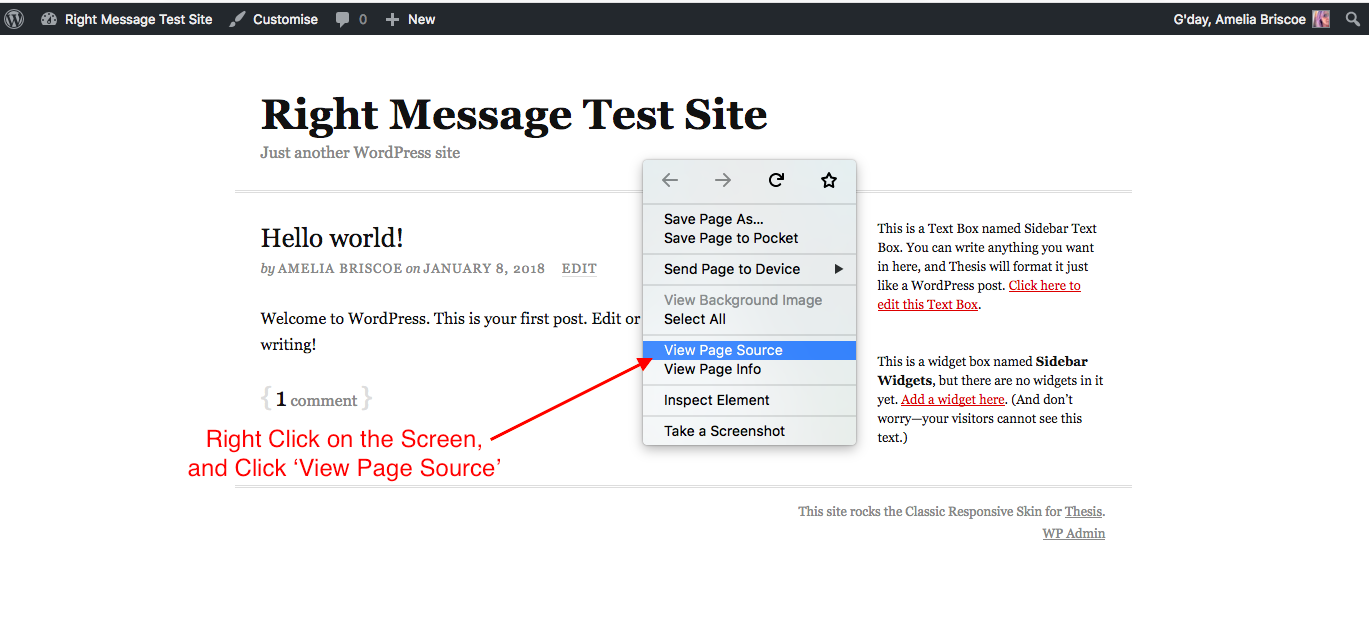1369x622 pixels.
Task: Expand the Send Page to Device submenu
Action: [749, 269]
